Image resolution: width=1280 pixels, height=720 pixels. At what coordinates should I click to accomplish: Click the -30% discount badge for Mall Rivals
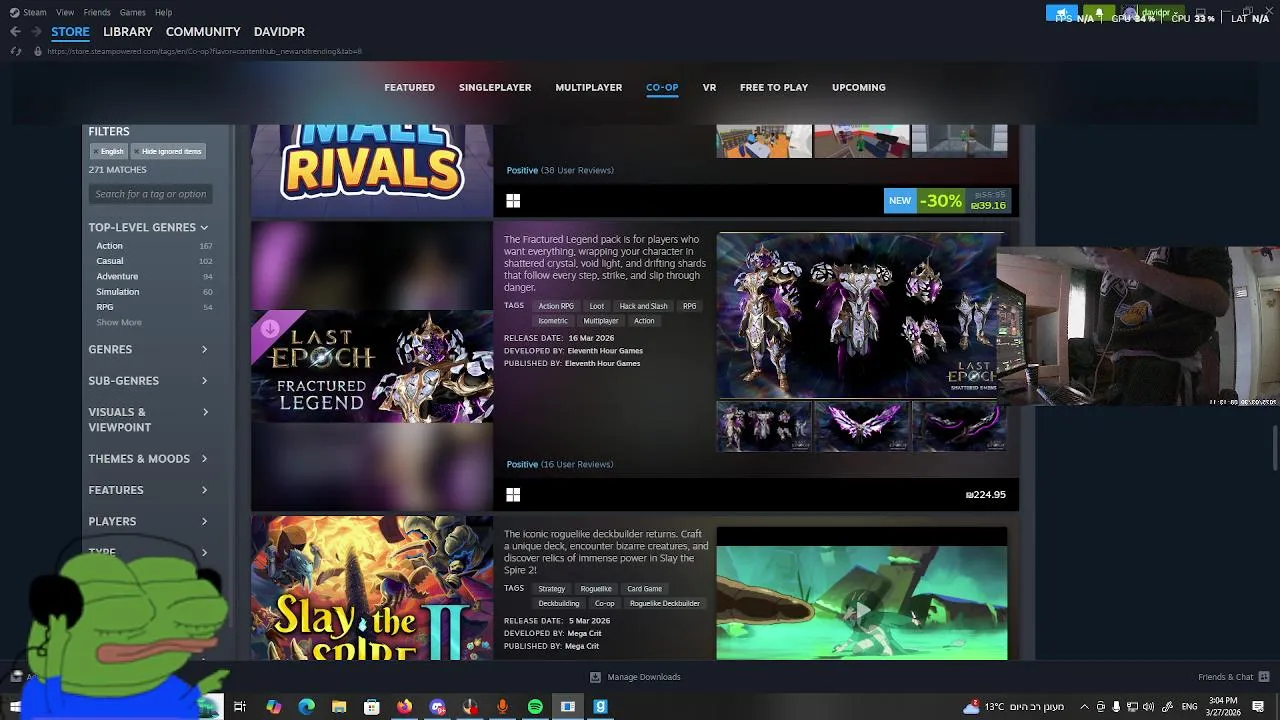pos(941,201)
